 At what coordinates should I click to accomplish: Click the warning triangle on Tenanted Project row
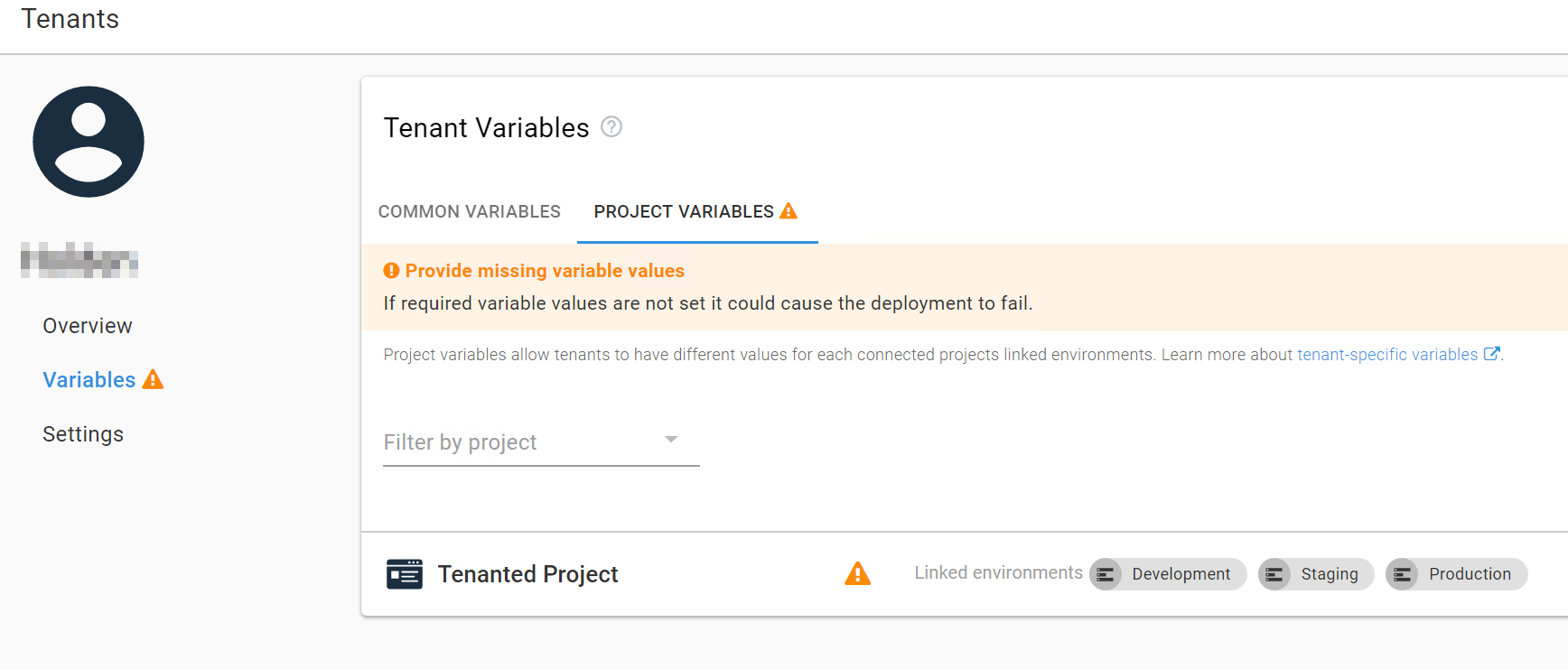coord(857,573)
